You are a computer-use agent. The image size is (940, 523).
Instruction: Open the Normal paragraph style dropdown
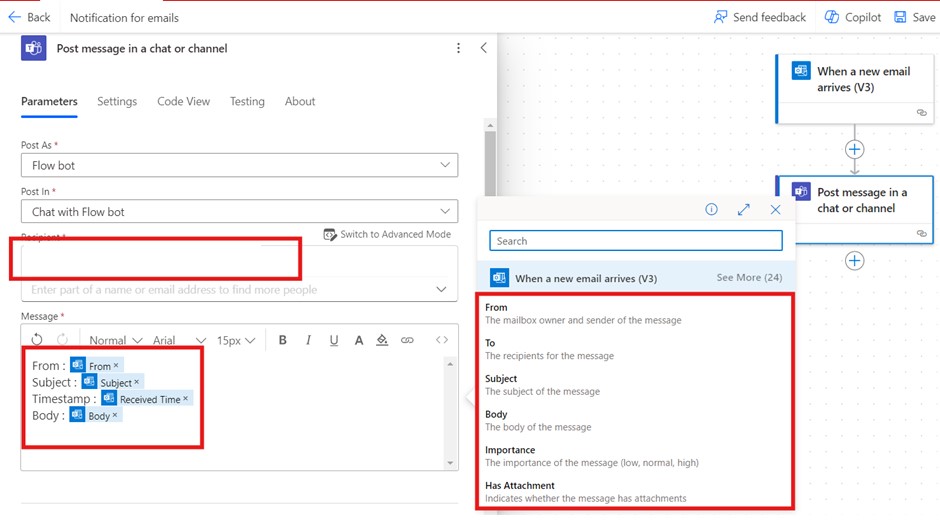point(115,340)
